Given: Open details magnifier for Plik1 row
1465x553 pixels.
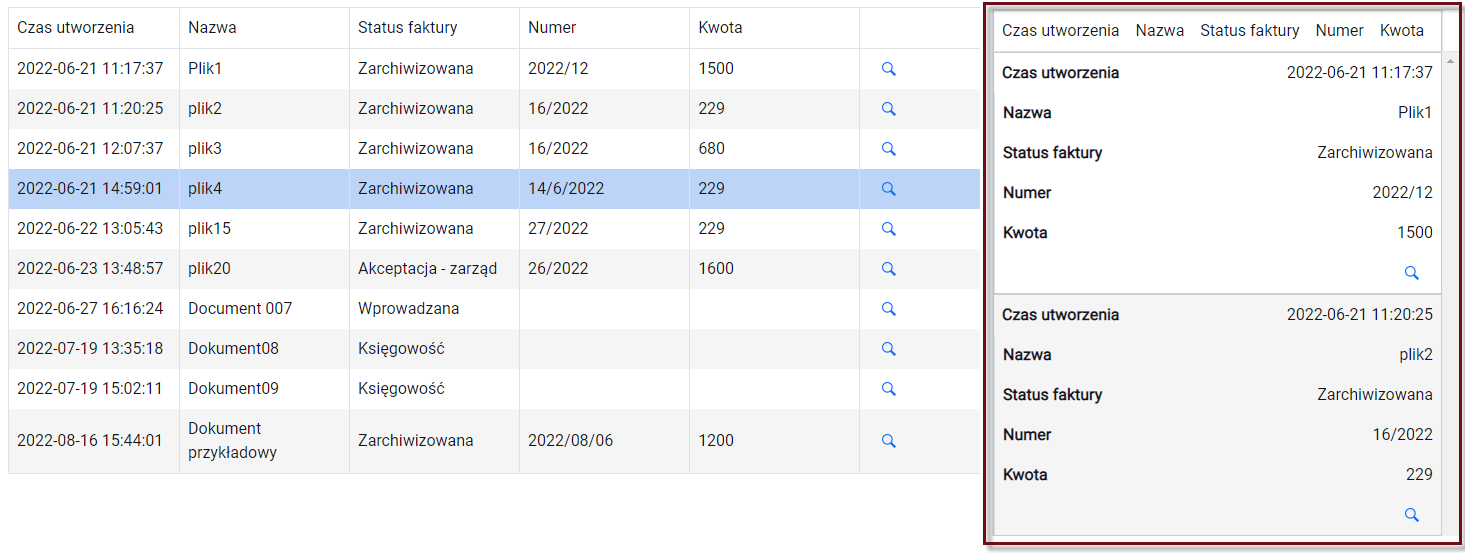Looking at the screenshot, I should [x=888, y=69].
